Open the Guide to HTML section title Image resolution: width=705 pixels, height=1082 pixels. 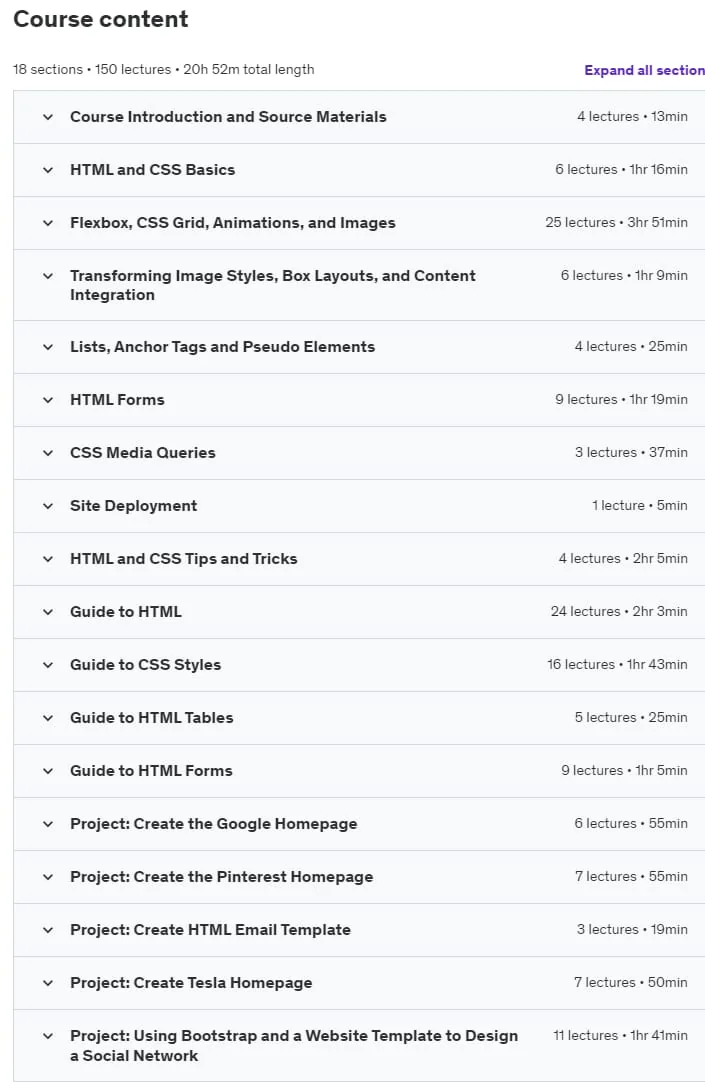pyautogui.click(x=126, y=612)
